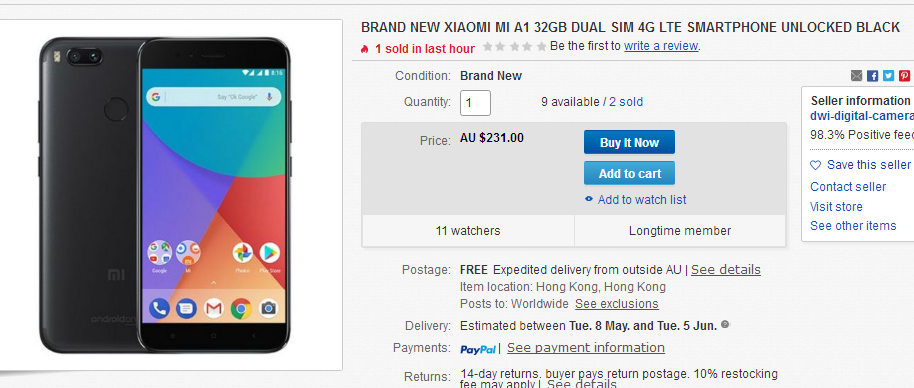914x388 pixels.
Task: Click the star rating row
Action: 515,46
